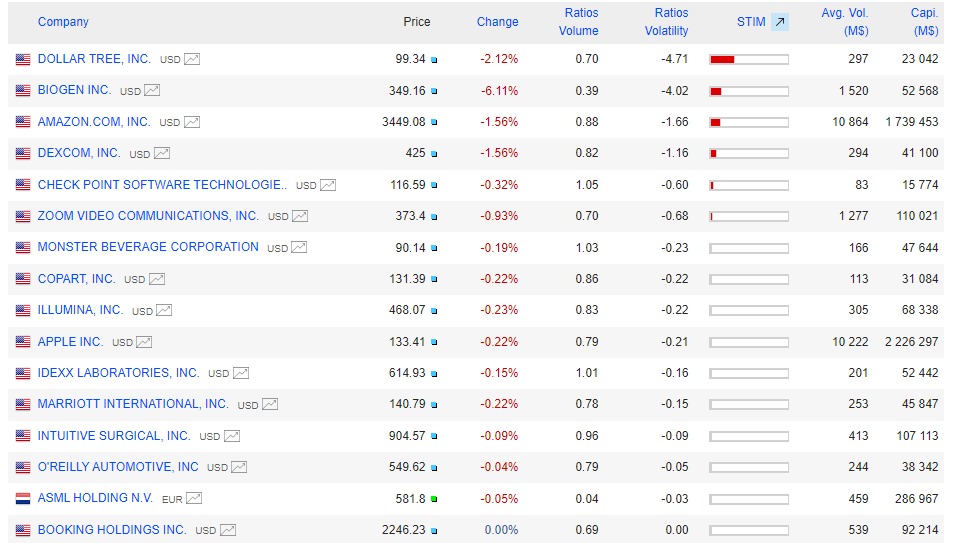960x543 pixels.
Task: Click Dollar Tree's volatility ratio -4.71
Action: (x=675, y=59)
